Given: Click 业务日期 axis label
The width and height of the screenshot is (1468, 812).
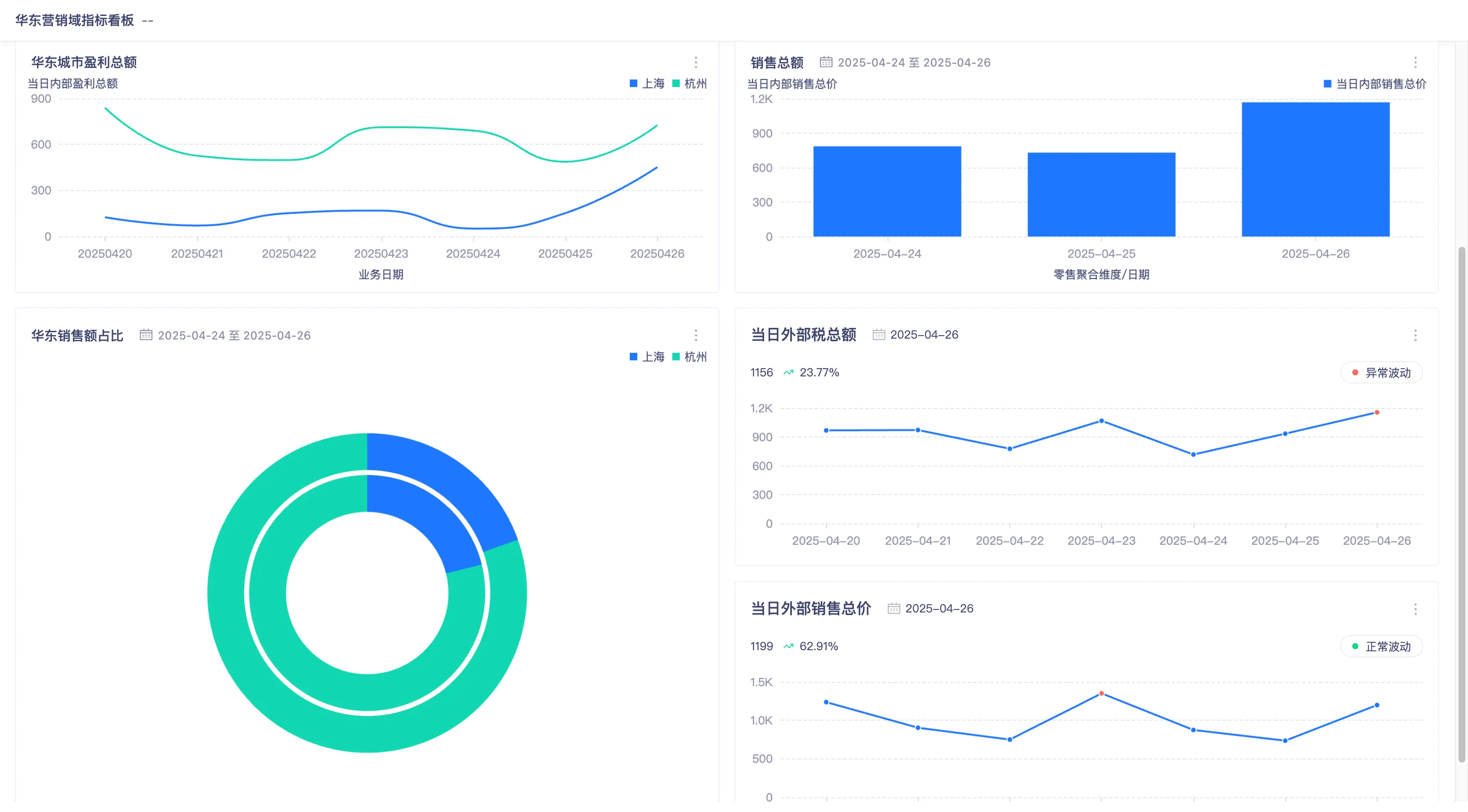Looking at the screenshot, I should (381, 275).
